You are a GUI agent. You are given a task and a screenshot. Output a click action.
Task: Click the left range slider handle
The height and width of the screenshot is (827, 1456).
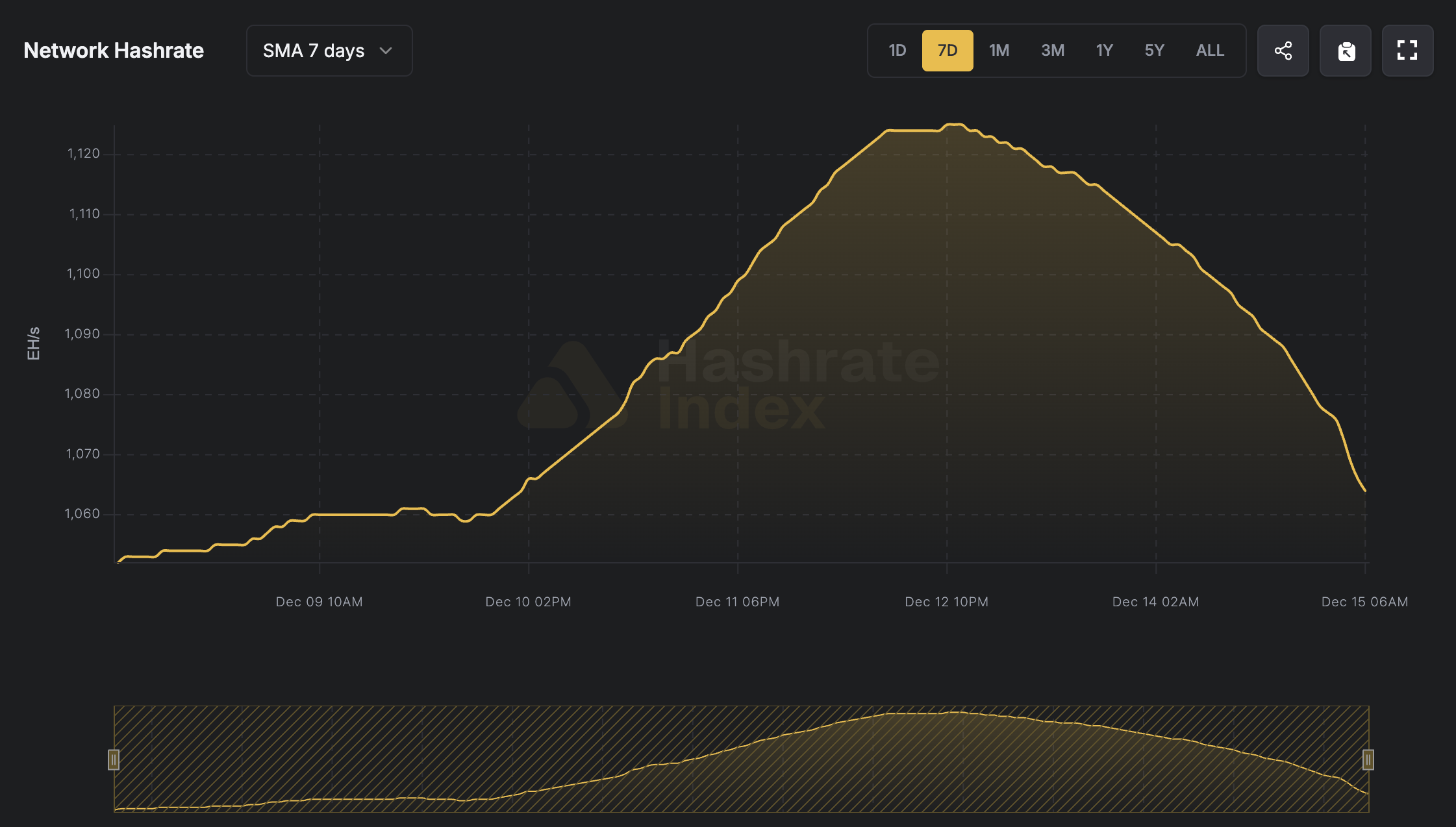pyautogui.click(x=114, y=759)
